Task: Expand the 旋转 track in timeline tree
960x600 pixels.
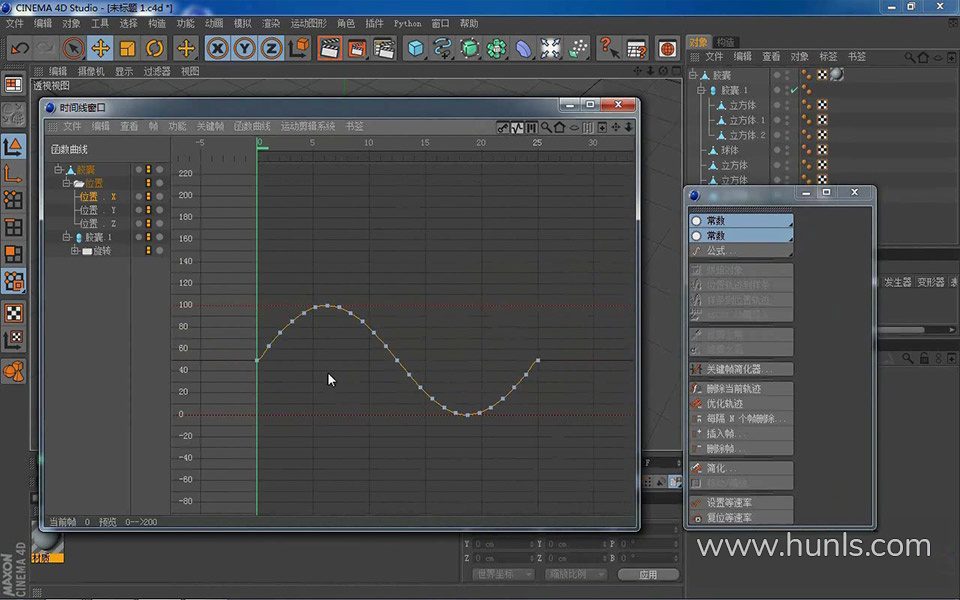Action: (x=75, y=251)
